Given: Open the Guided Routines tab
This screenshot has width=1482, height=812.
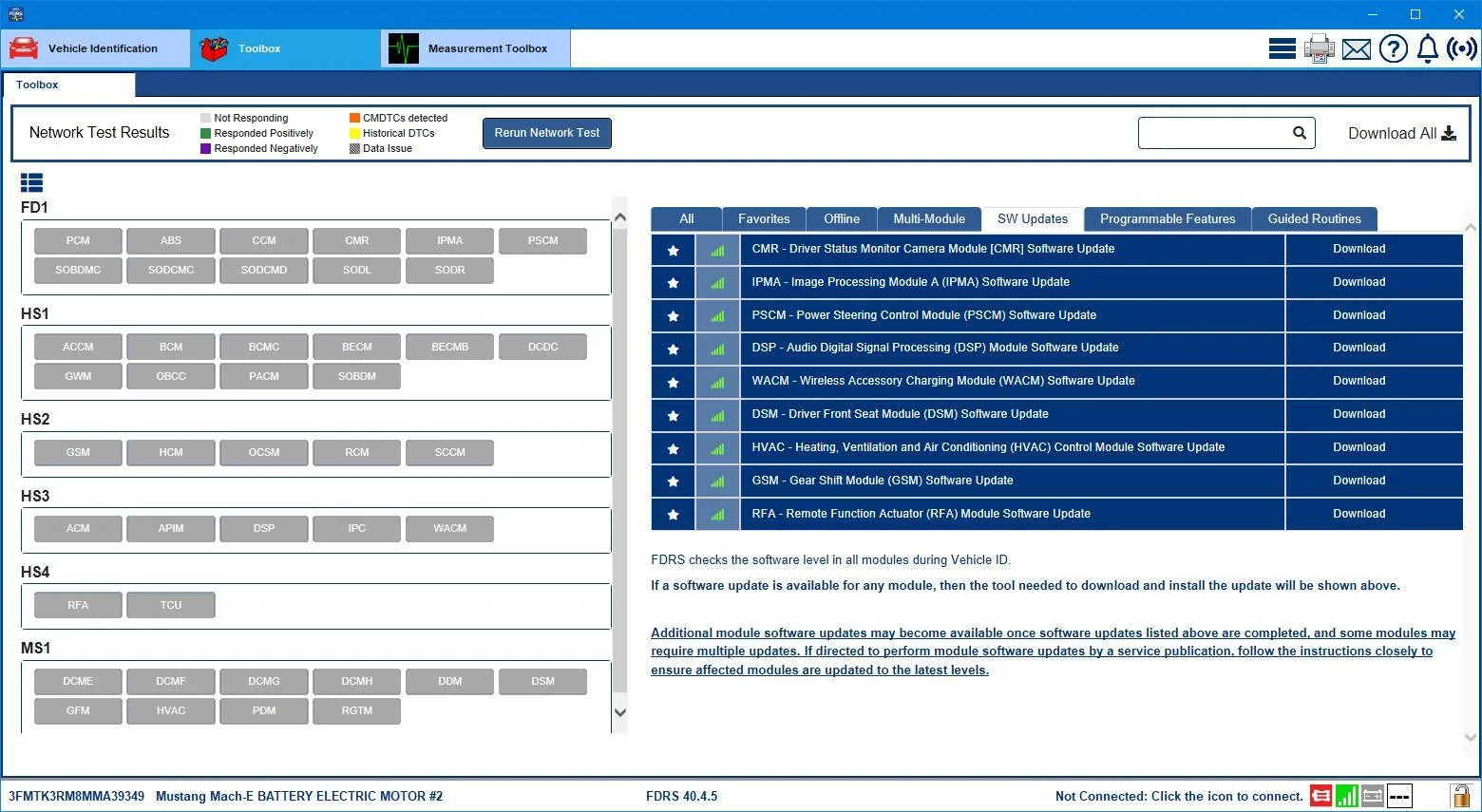Looking at the screenshot, I should click(x=1314, y=219).
